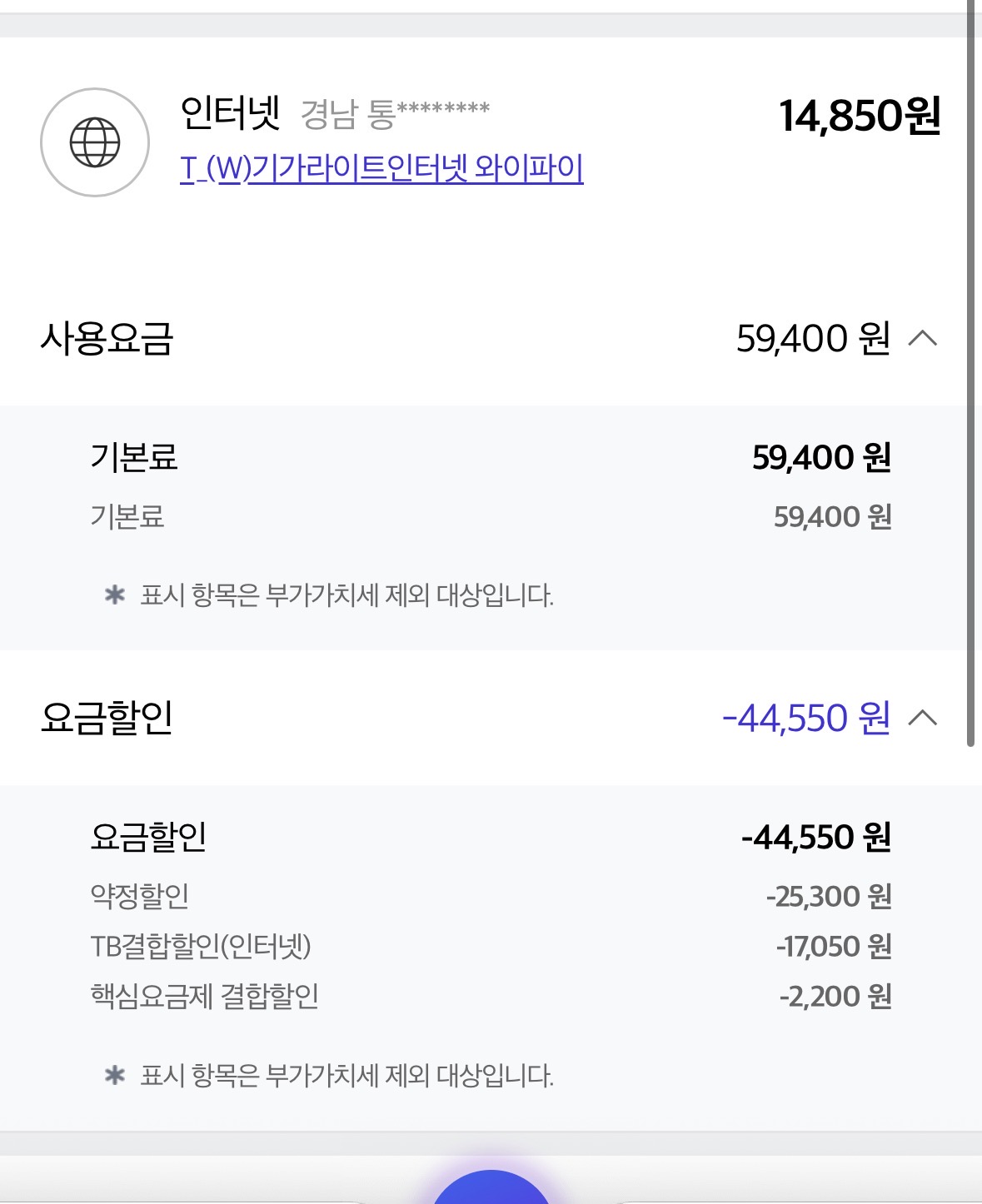Collapse the 요금할인 section chevron
The height and width of the screenshot is (1204, 982).
[x=923, y=718]
